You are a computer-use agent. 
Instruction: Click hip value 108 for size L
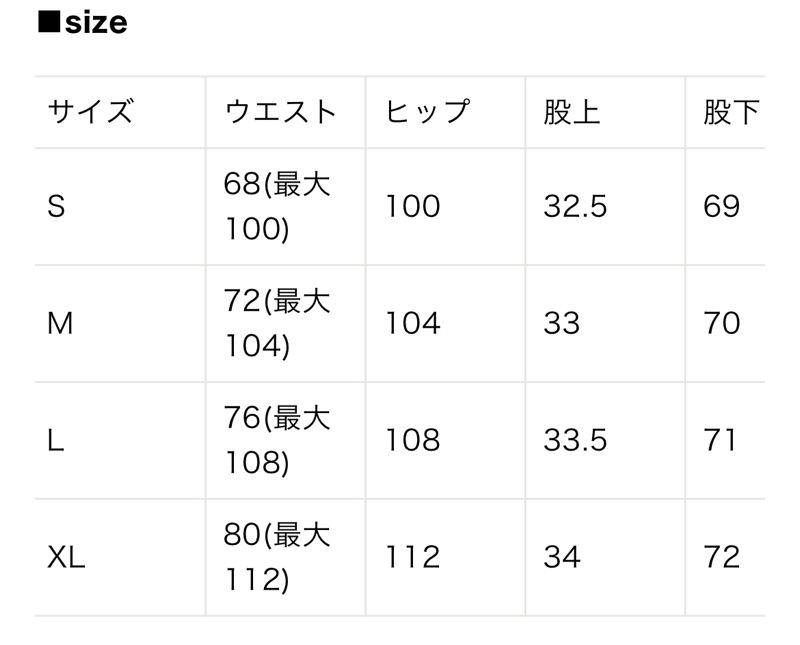(x=413, y=440)
